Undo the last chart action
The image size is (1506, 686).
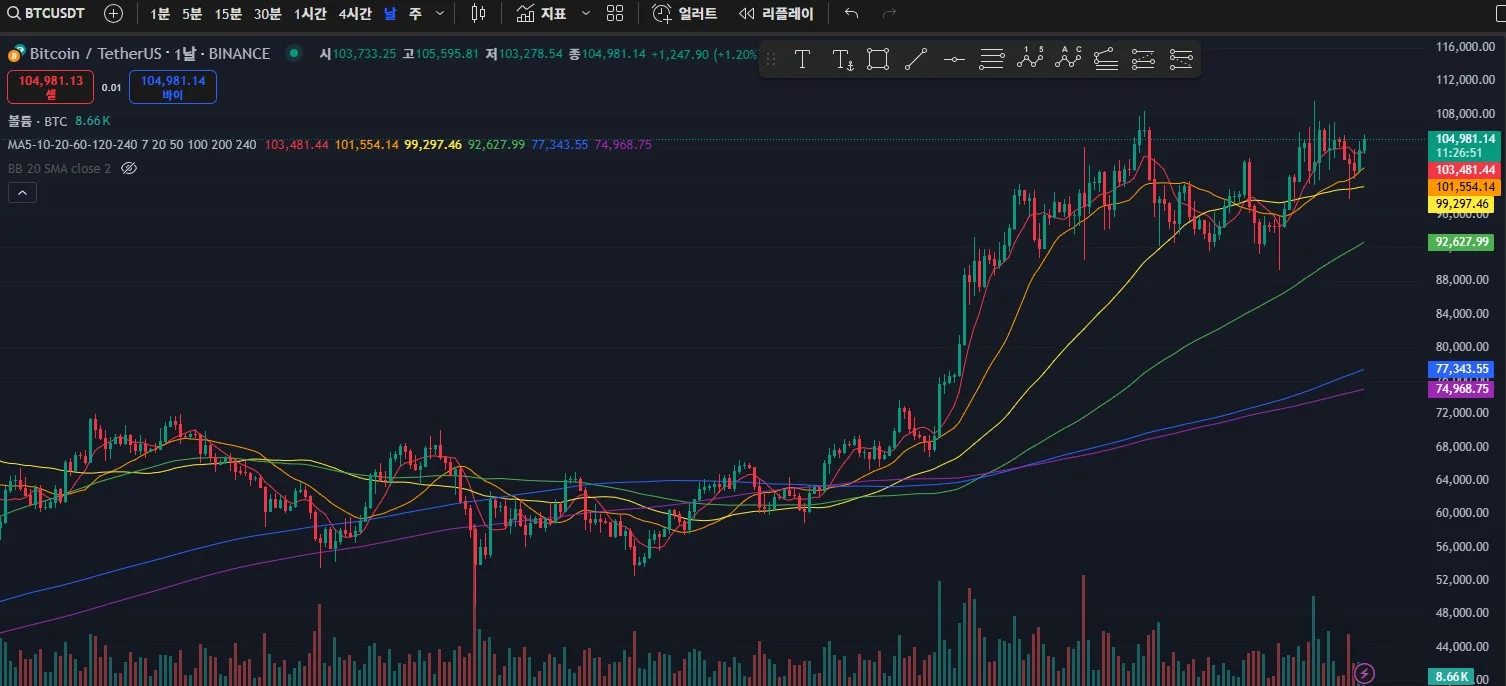[x=851, y=14]
